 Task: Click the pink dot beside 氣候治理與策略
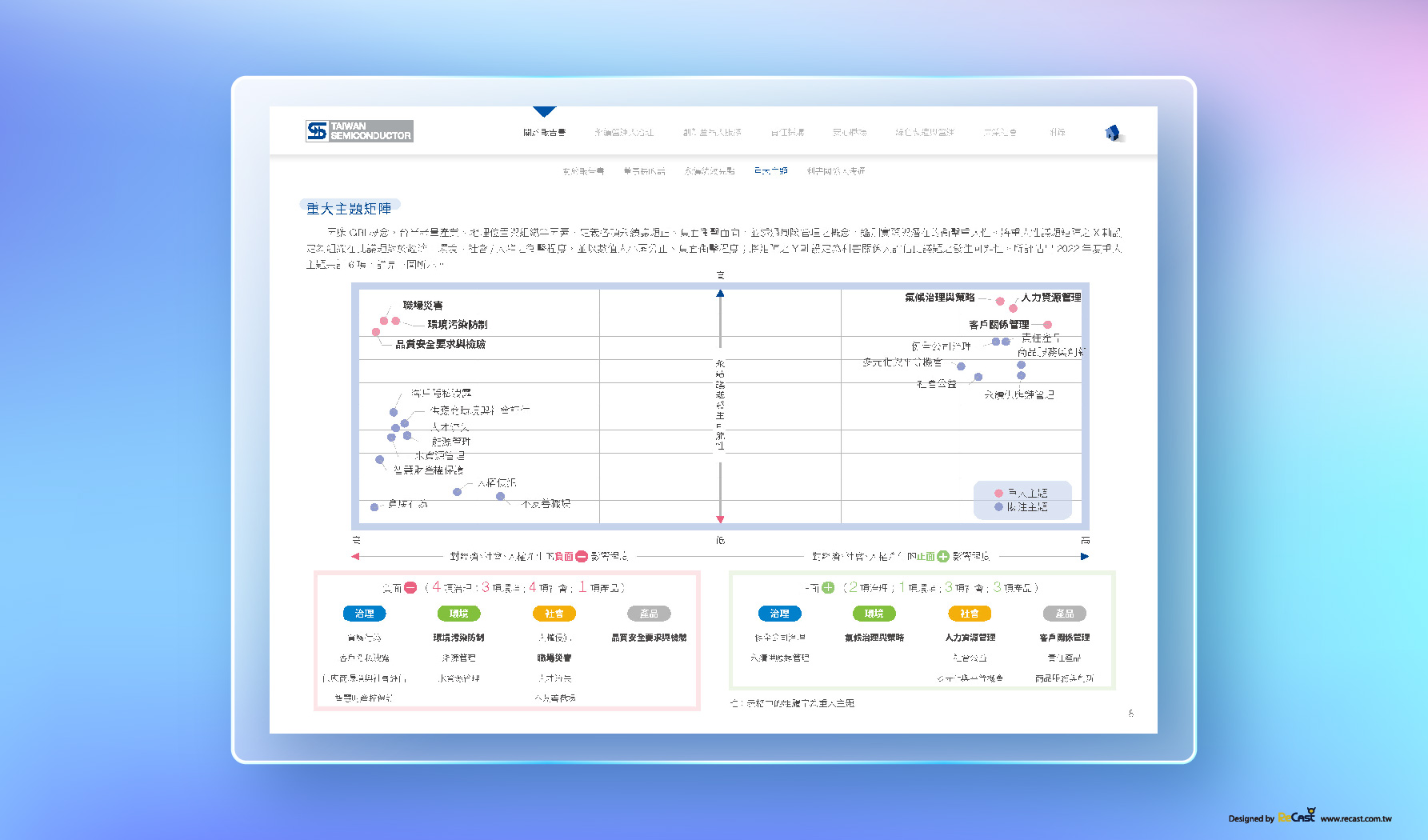[x=1000, y=302]
